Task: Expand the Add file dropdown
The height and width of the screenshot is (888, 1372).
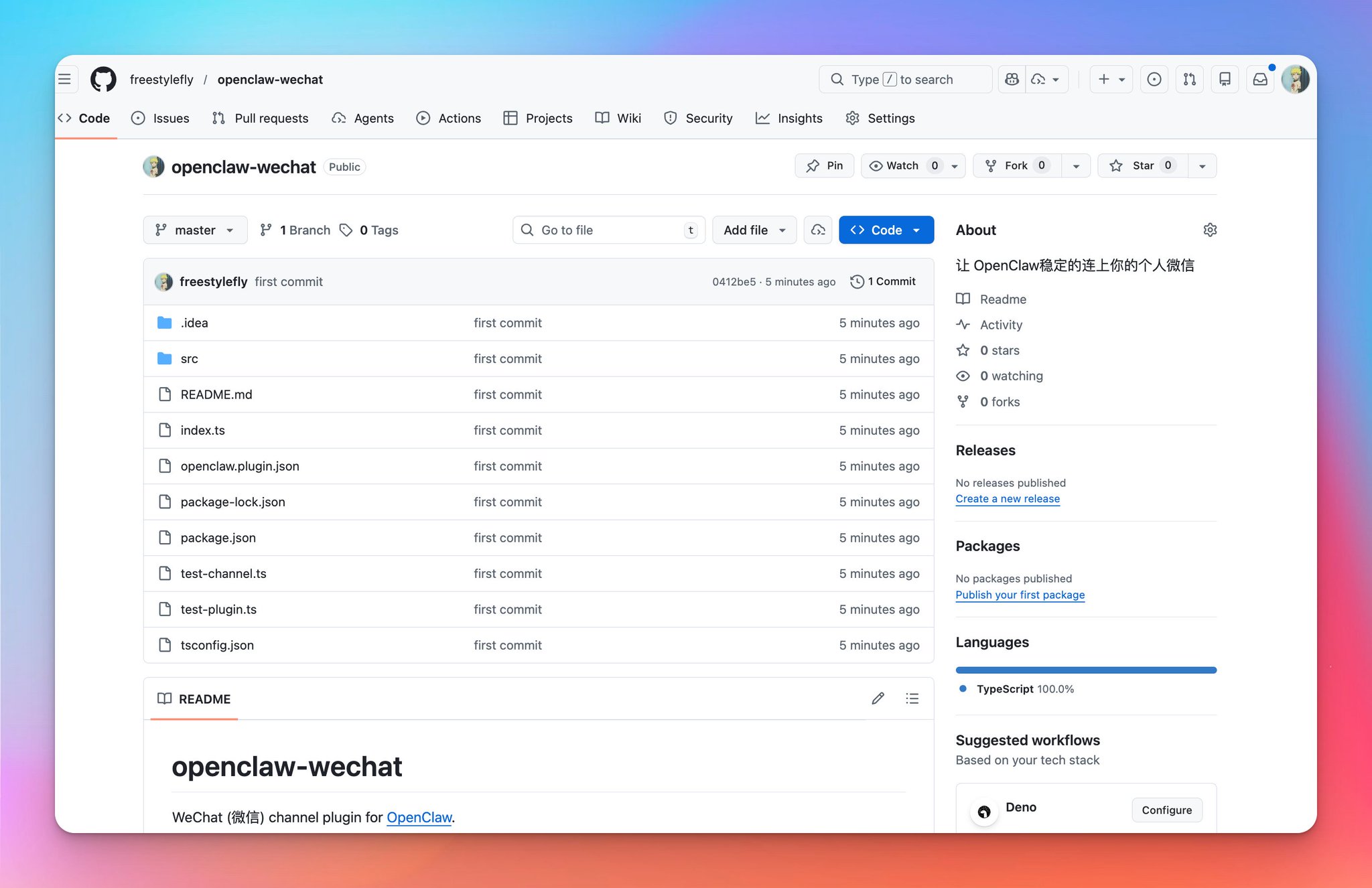Action: [x=754, y=230]
